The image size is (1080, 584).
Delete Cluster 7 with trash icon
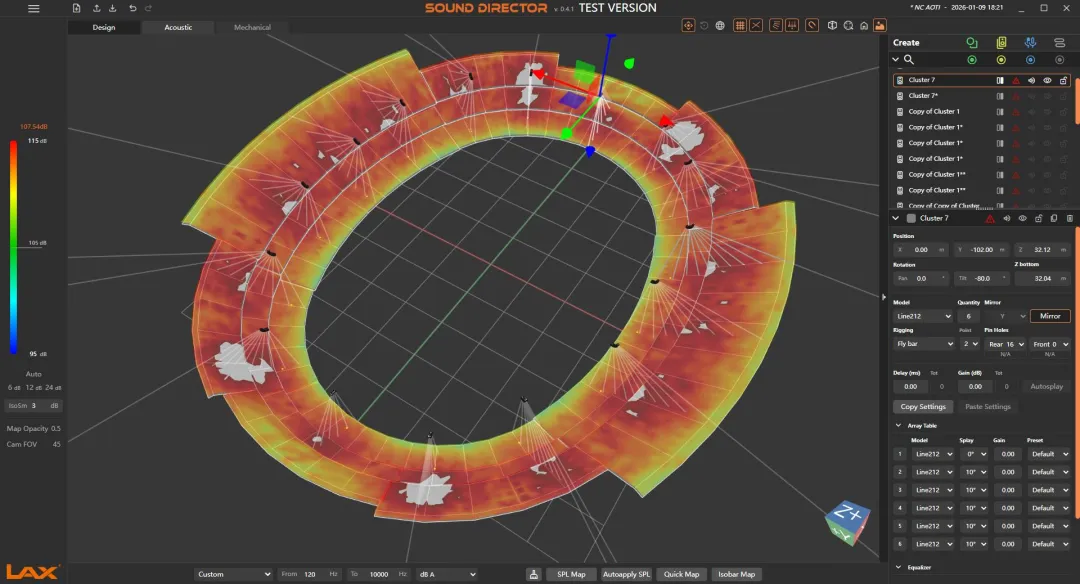[x=1070, y=218]
